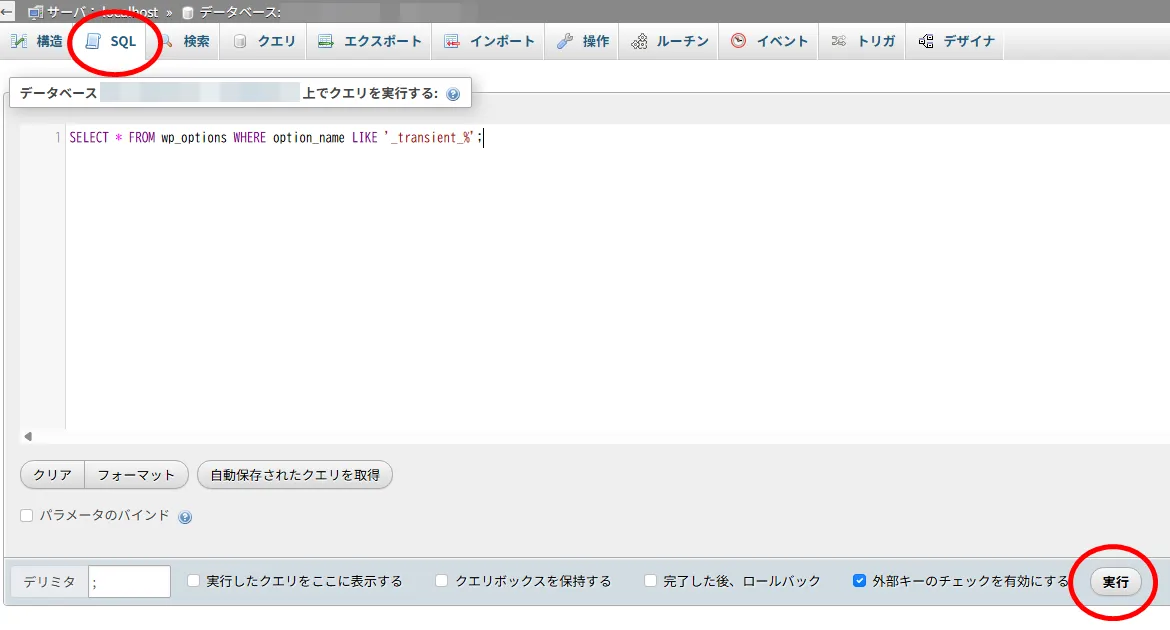The height and width of the screenshot is (630, 1170).
Task: Click the イベント clock icon
Action: (x=738, y=41)
